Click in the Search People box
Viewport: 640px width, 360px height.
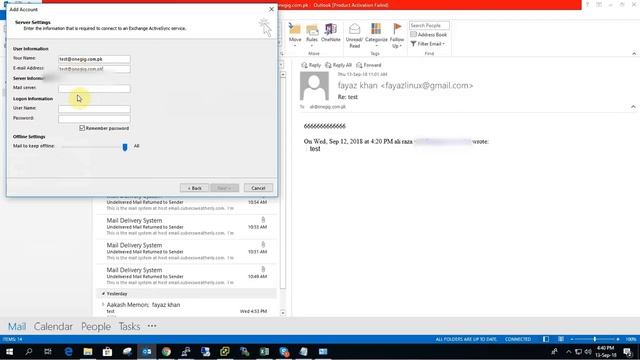click(429, 25)
